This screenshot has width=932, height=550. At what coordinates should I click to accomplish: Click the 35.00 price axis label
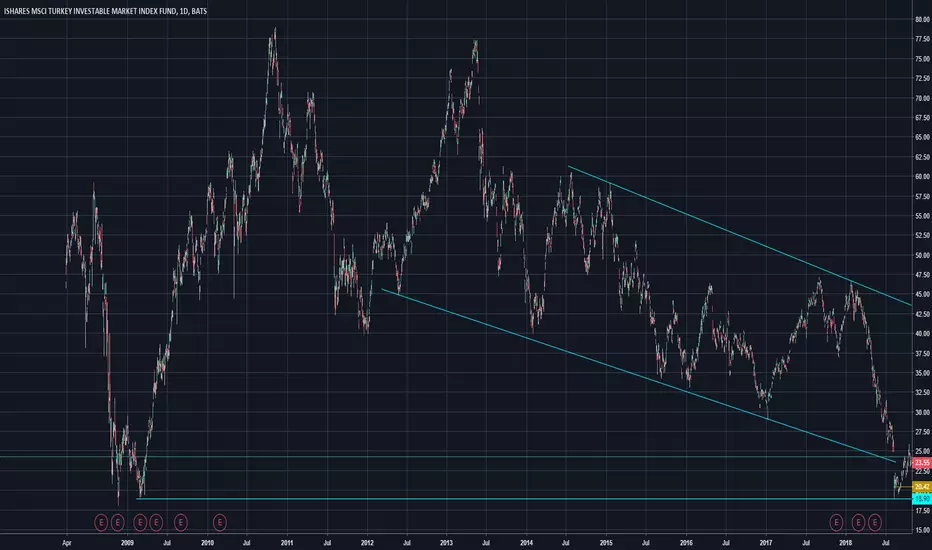922,373
